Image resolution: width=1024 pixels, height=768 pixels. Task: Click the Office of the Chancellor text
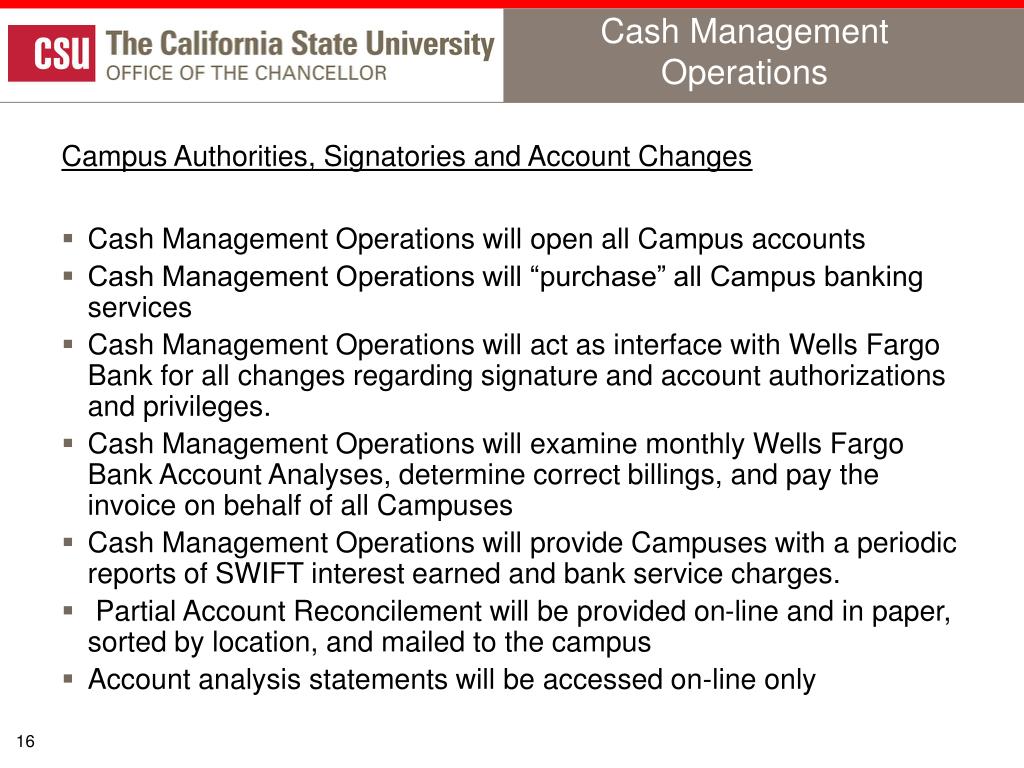pyautogui.click(x=246, y=73)
